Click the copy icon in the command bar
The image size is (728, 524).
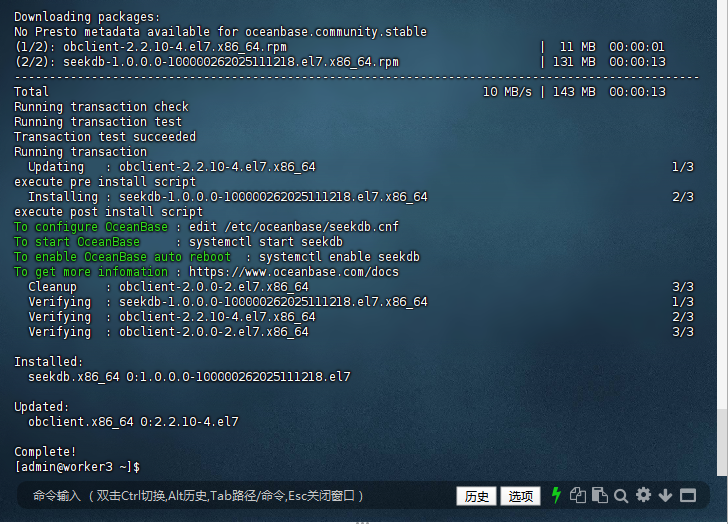(x=577, y=495)
